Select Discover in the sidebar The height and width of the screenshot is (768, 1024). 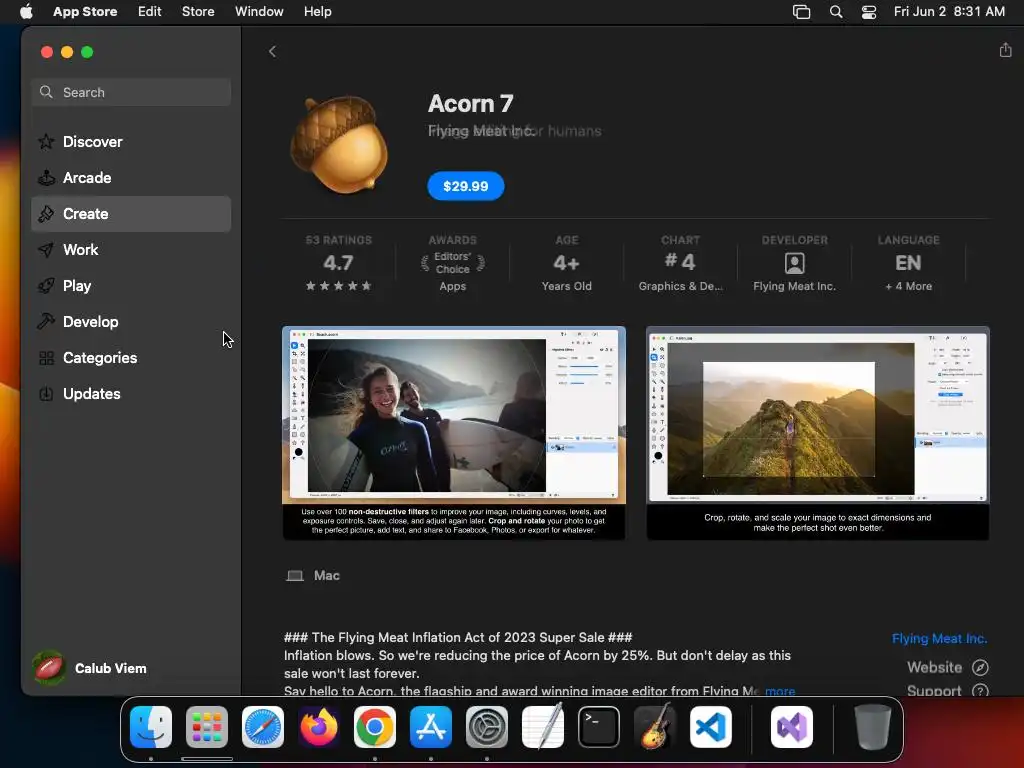click(131, 142)
